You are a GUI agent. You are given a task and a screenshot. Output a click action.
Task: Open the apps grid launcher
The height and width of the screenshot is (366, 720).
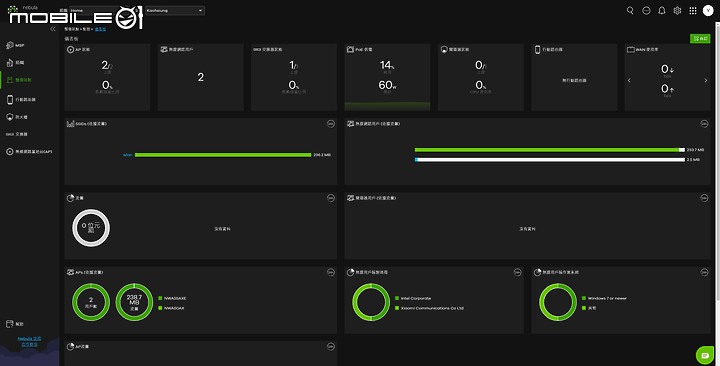click(693, 11)
